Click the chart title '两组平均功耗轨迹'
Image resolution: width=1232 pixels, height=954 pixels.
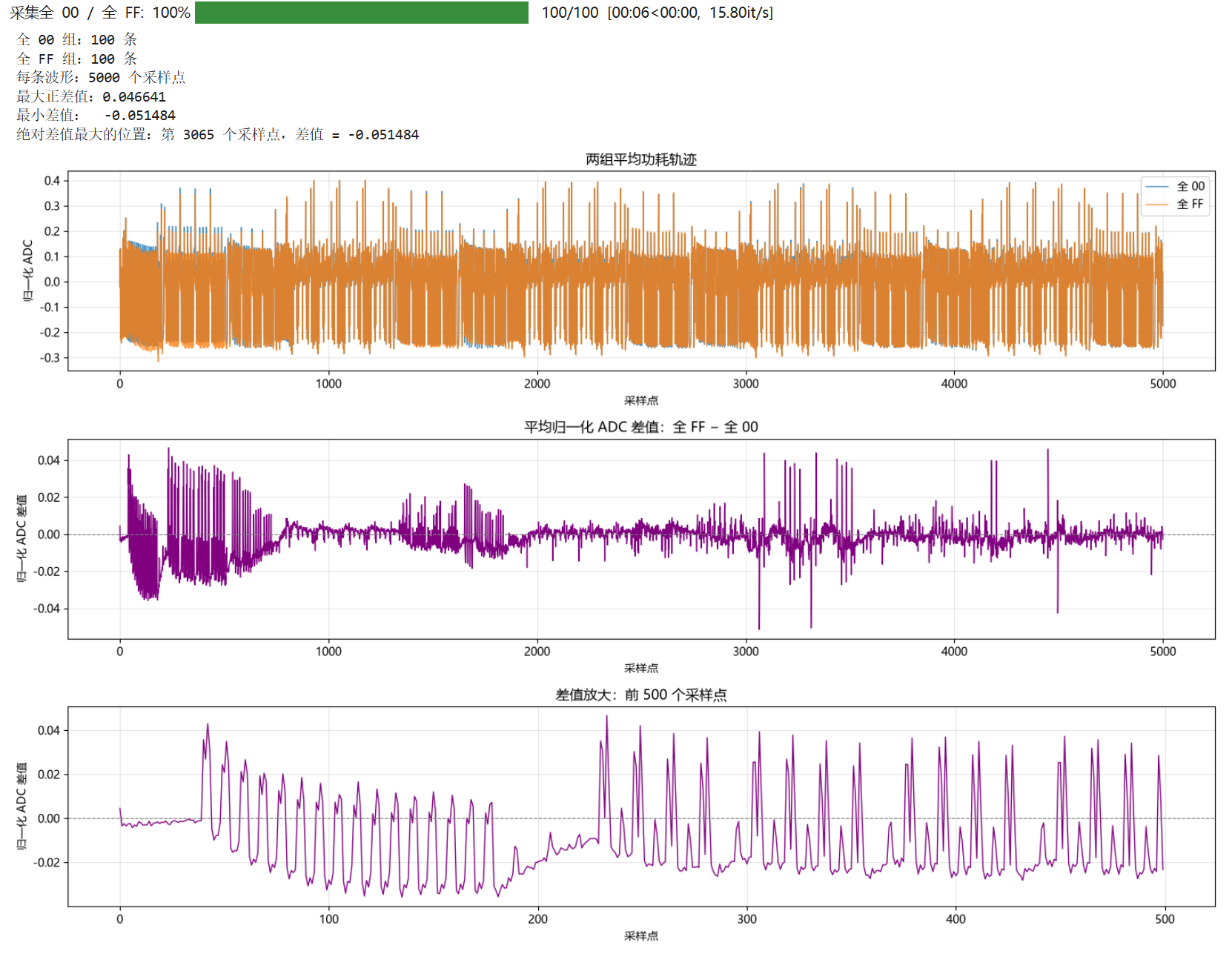641,159
